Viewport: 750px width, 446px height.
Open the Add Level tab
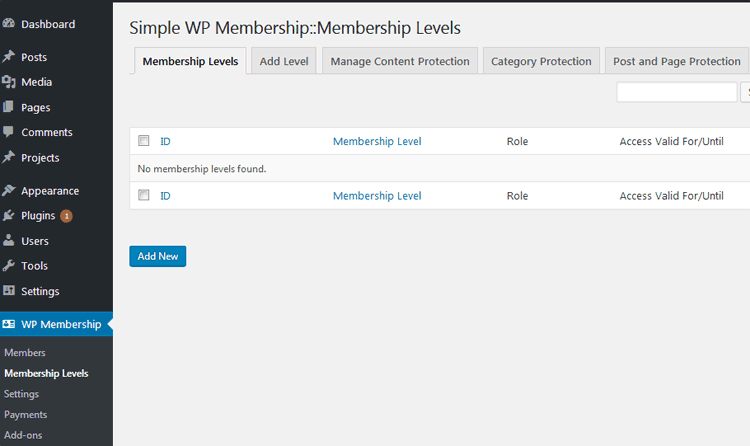pos(284,61)
